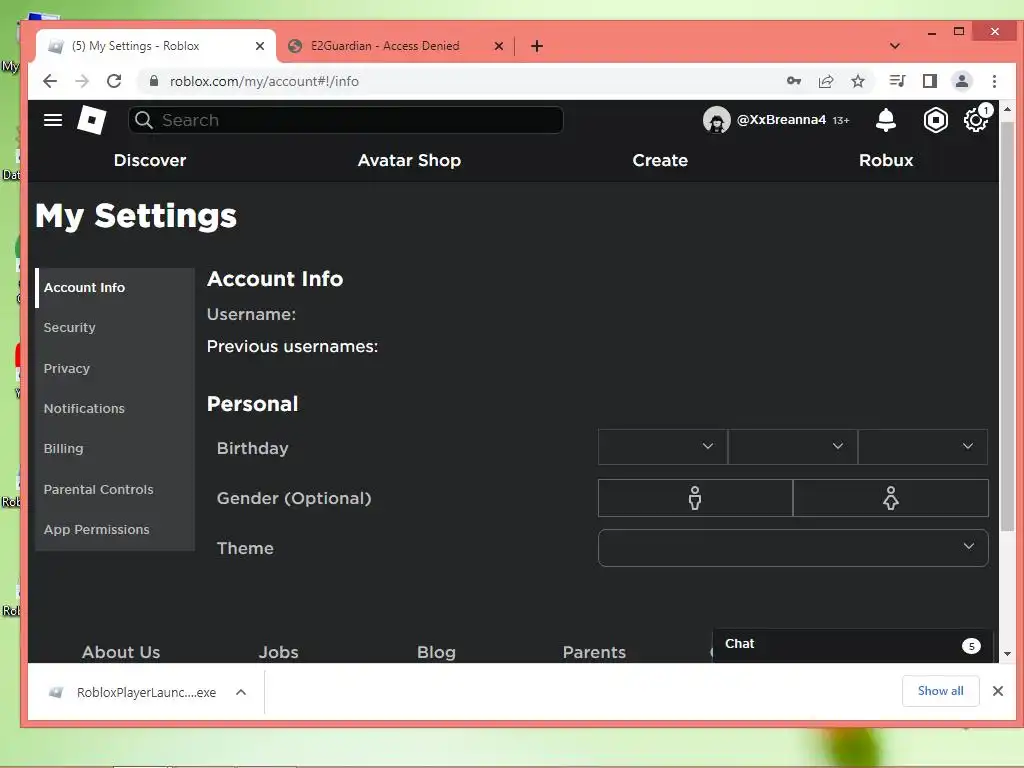The height and width of the screenshot is (768, 1024).
Task: Open the Billing settings section
Action: click(115, 449)
